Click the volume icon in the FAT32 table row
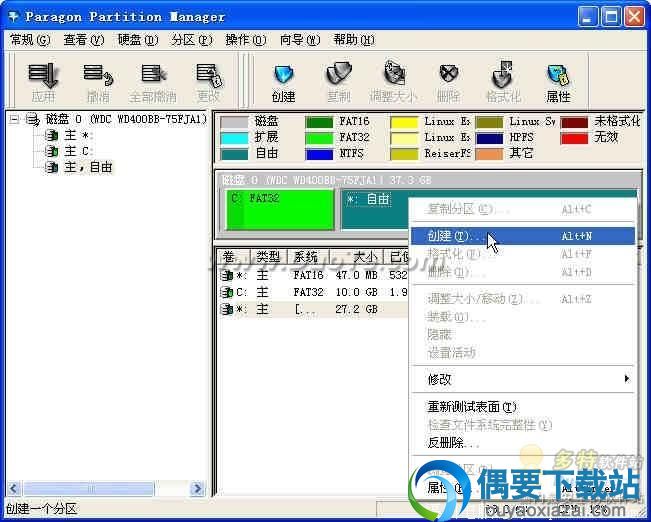Screen dimensions: 651x522 [x=227, y=292]
